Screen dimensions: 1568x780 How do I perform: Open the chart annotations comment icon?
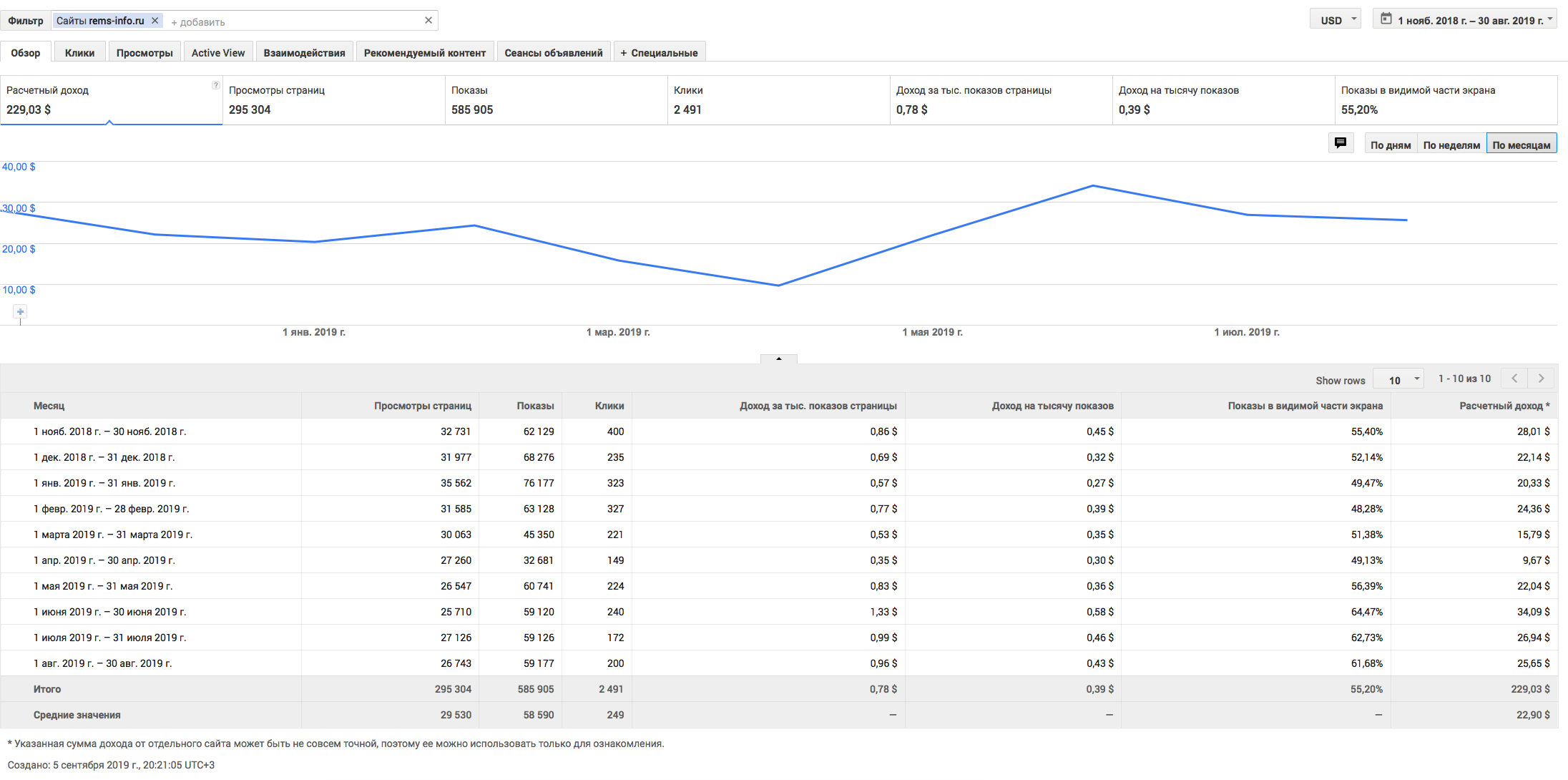point(1340,143)
